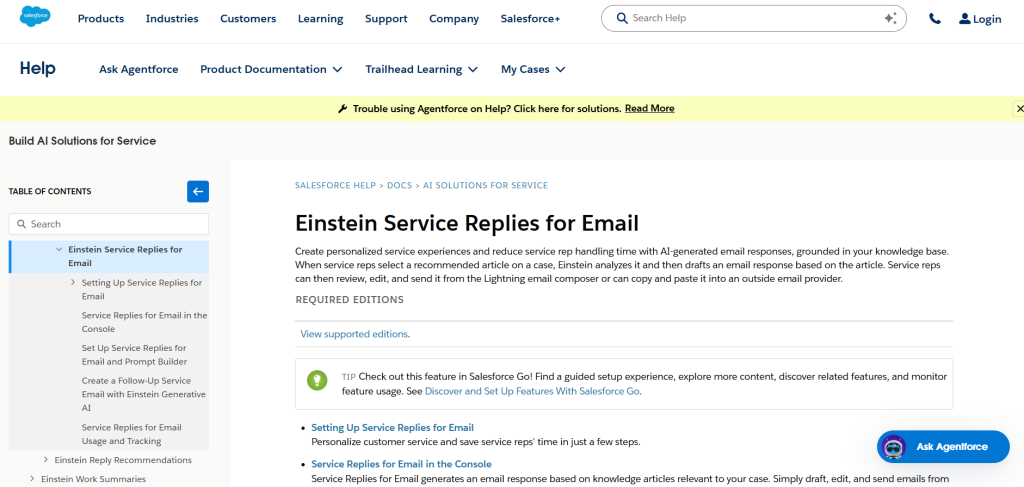Open Service Replies for Email in the Console link

401,464
